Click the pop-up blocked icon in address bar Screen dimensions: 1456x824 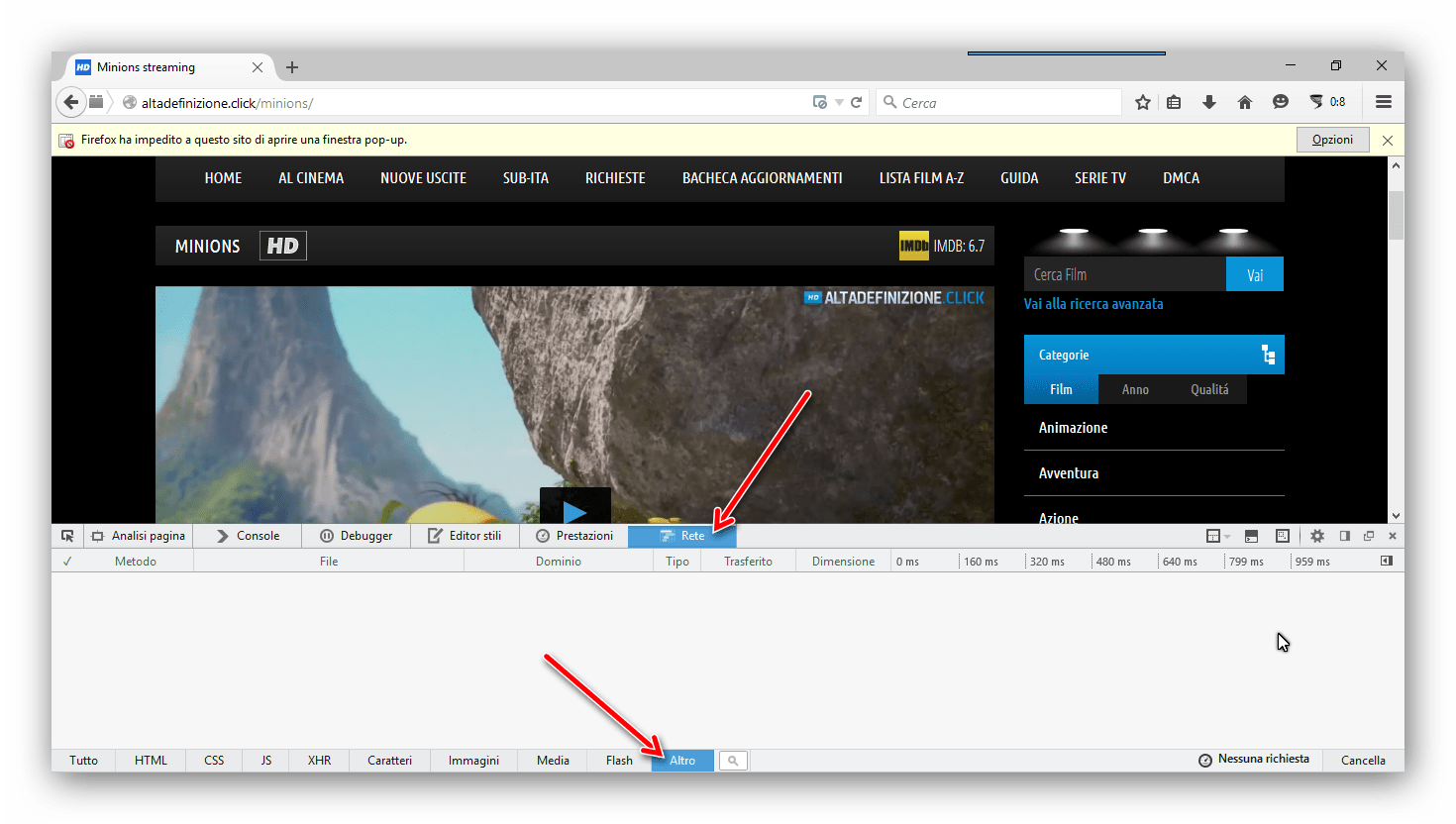(819, 102)
